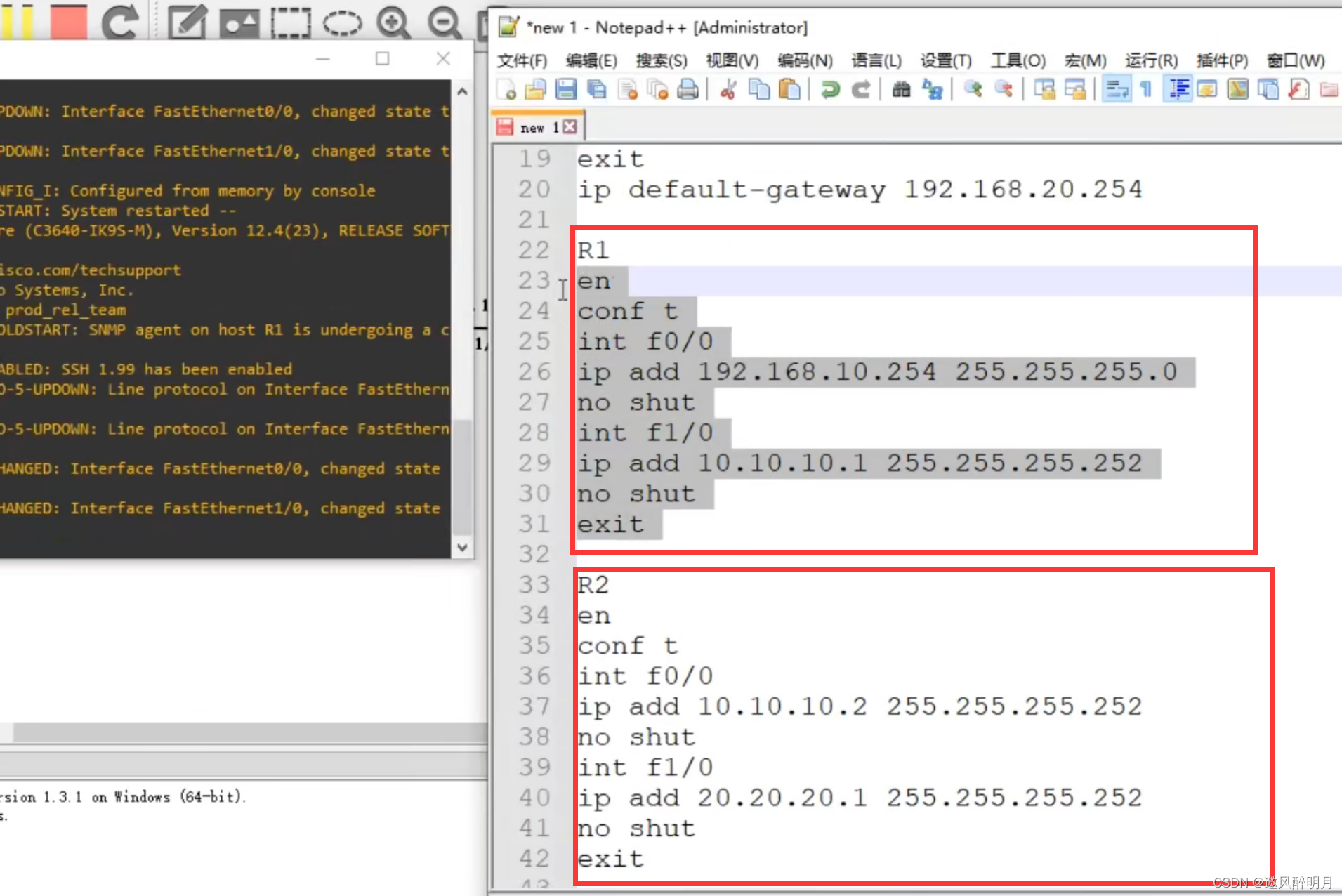This screenshot has height=896, width=1342.
Task: Toggle the indent guide button
Action: pyautogui.click(x=1178, y=90)
